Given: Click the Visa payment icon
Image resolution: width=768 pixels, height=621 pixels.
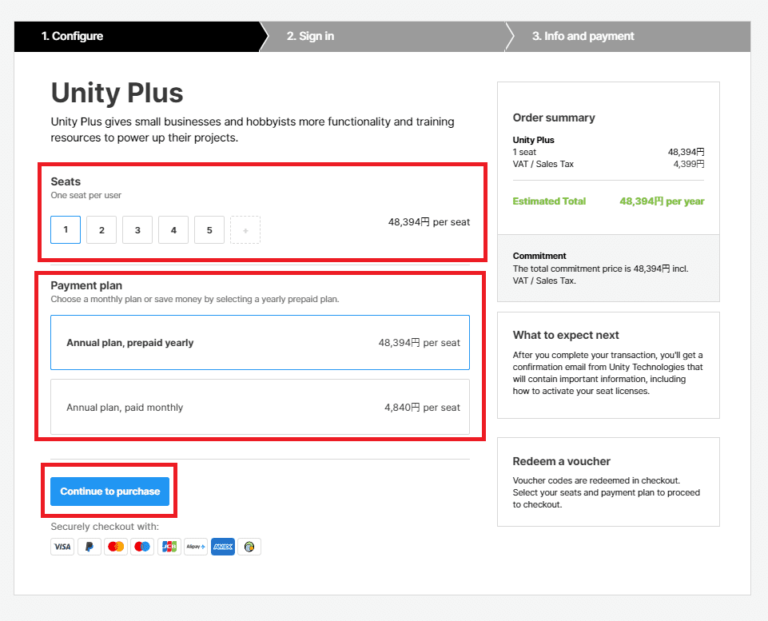Looking at the screenshot, I should (x=62, y=547).
